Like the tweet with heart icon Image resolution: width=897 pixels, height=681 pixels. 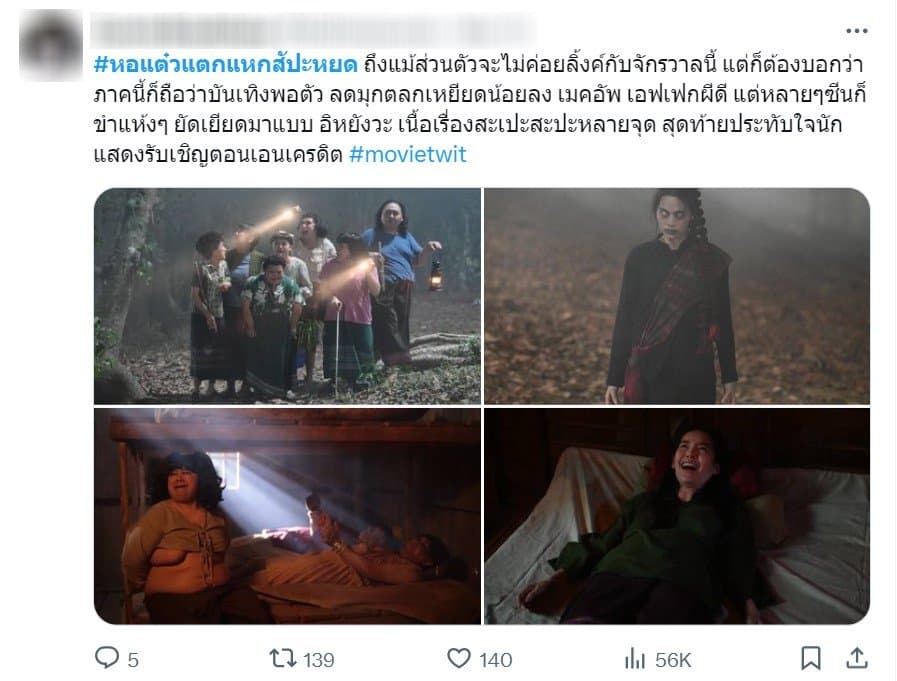[459, 658]
